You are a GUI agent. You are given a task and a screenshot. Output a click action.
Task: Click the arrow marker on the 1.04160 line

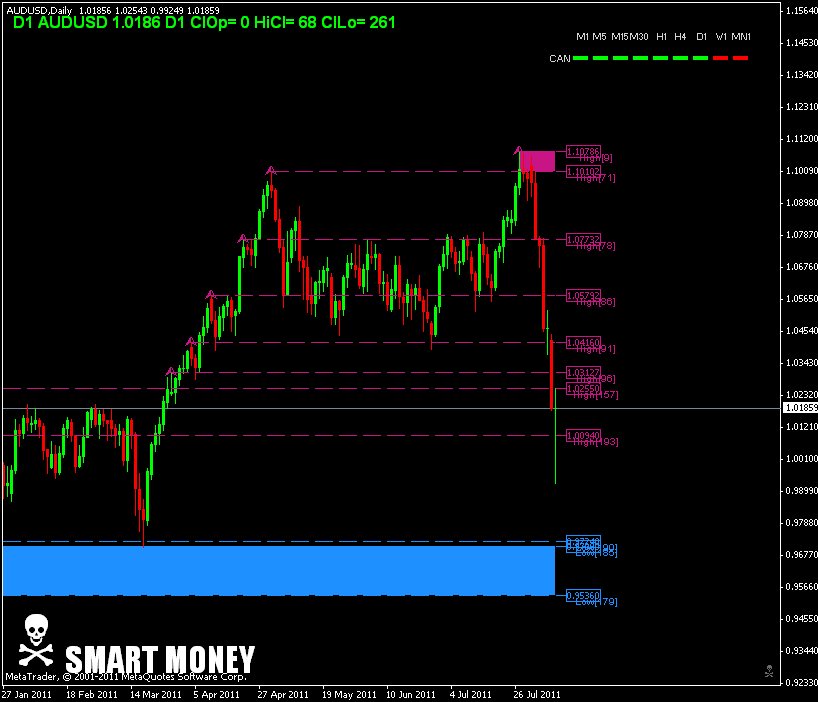[191, 342]
